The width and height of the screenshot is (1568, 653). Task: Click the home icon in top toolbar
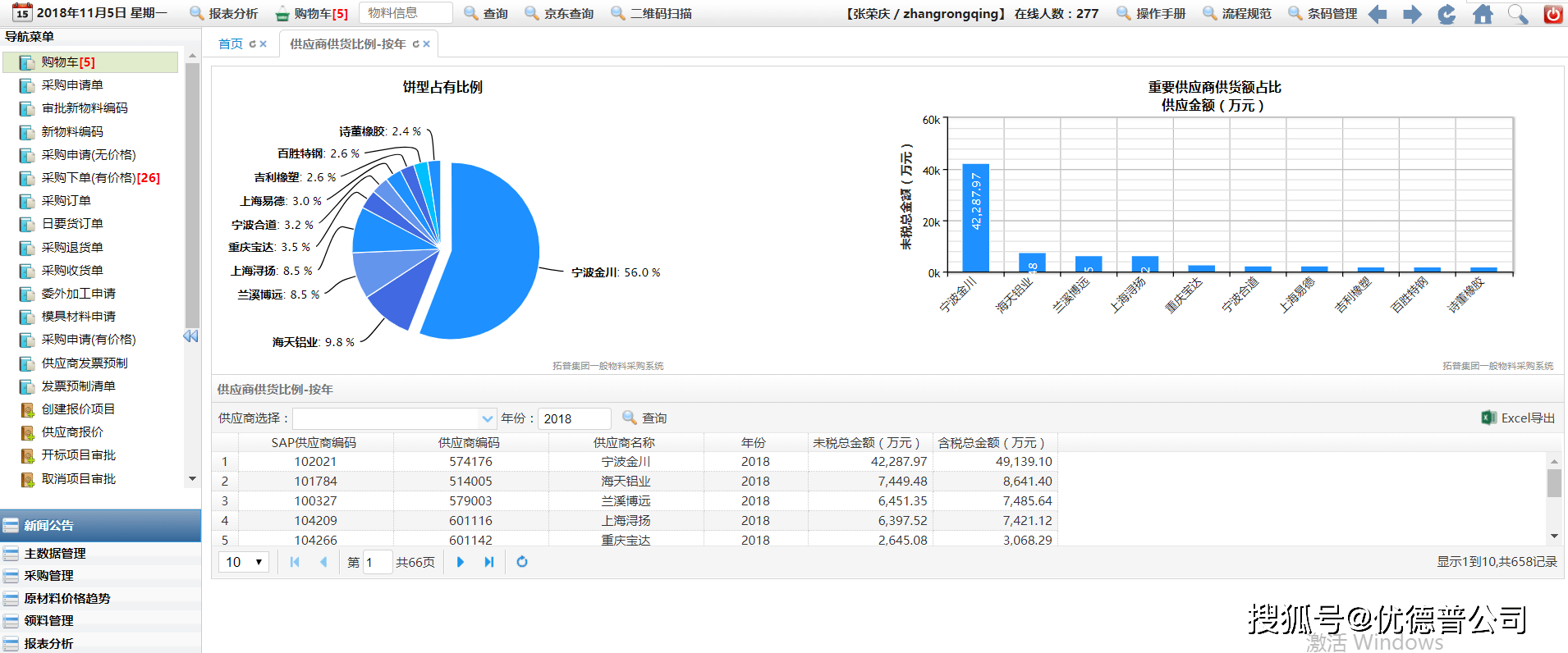(1483, 14)
